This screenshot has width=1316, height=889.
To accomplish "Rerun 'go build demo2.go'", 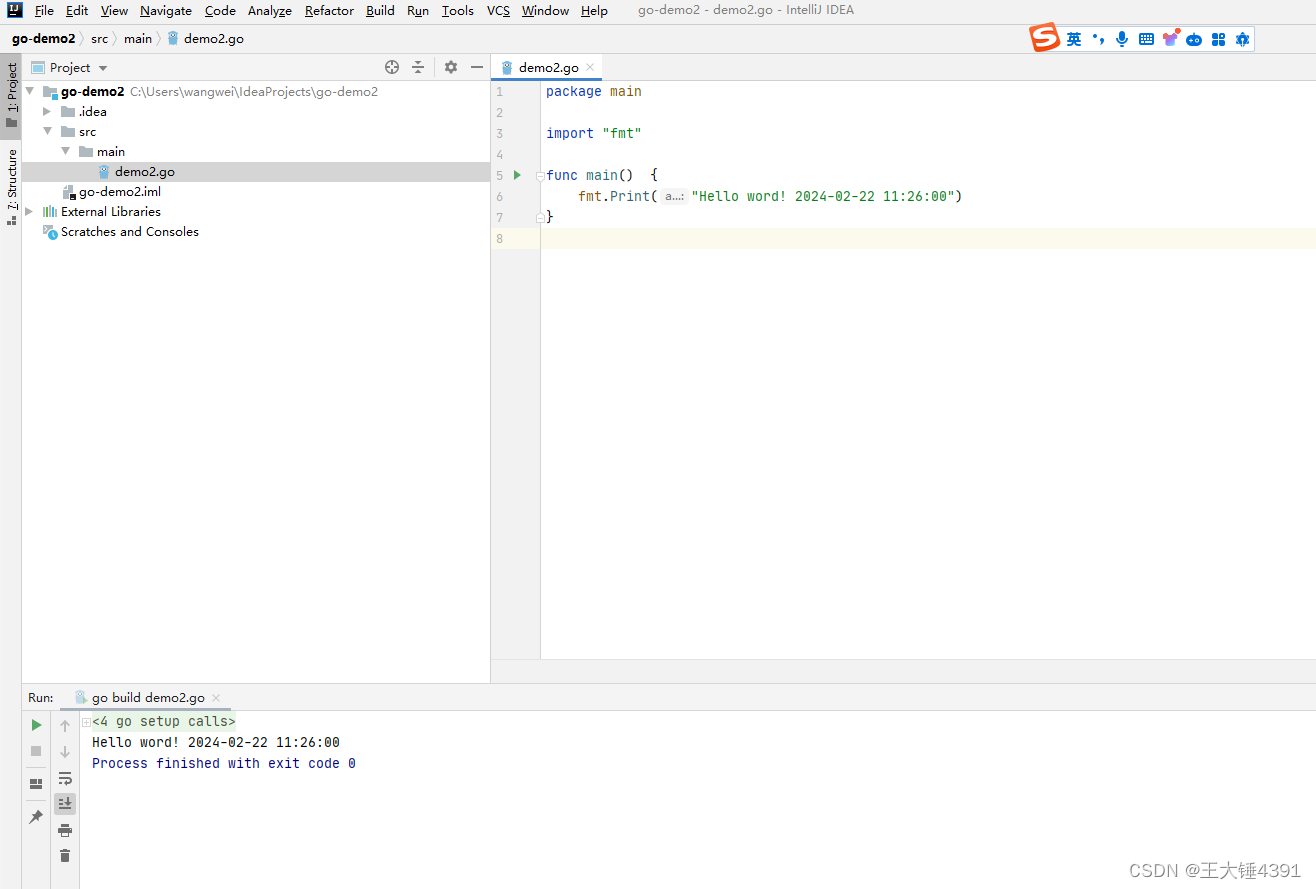I will 36,724.
